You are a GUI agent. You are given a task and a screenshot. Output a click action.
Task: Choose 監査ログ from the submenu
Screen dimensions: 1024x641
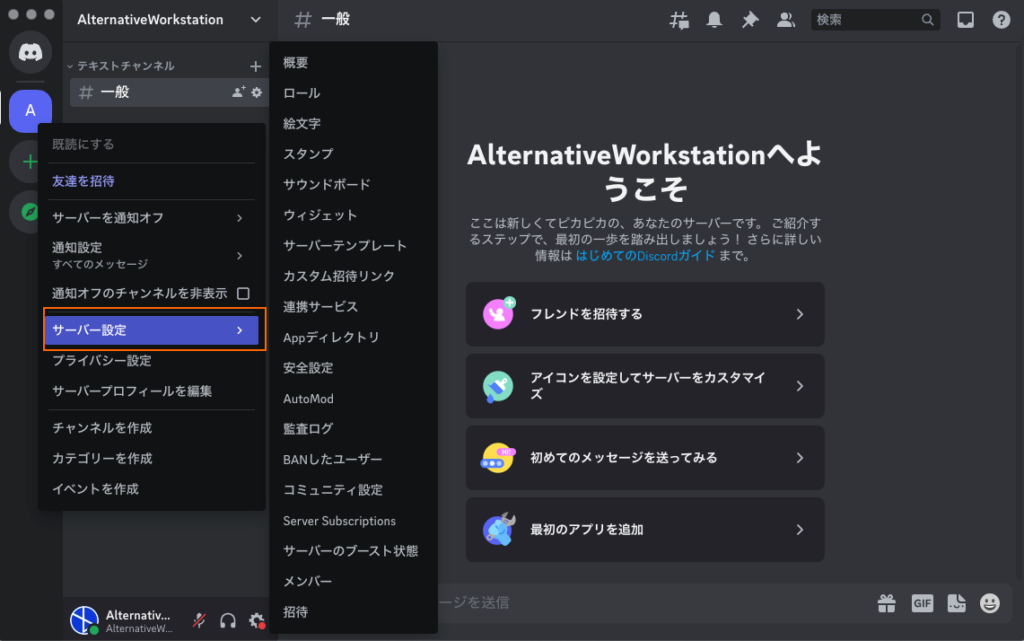coord(308,429)
